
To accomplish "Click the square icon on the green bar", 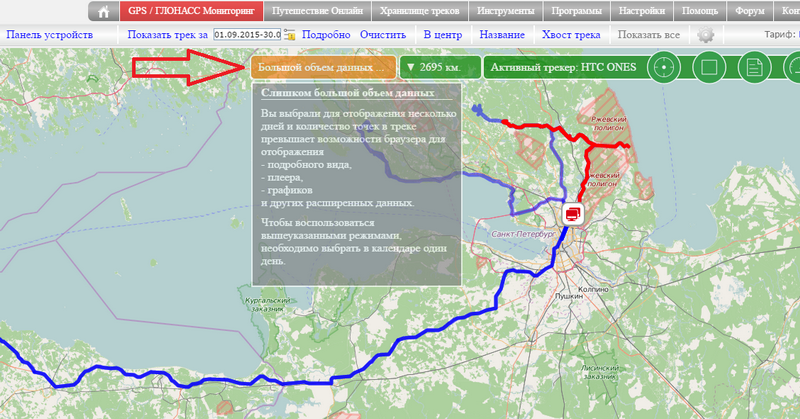I will (x=709, y=68).
